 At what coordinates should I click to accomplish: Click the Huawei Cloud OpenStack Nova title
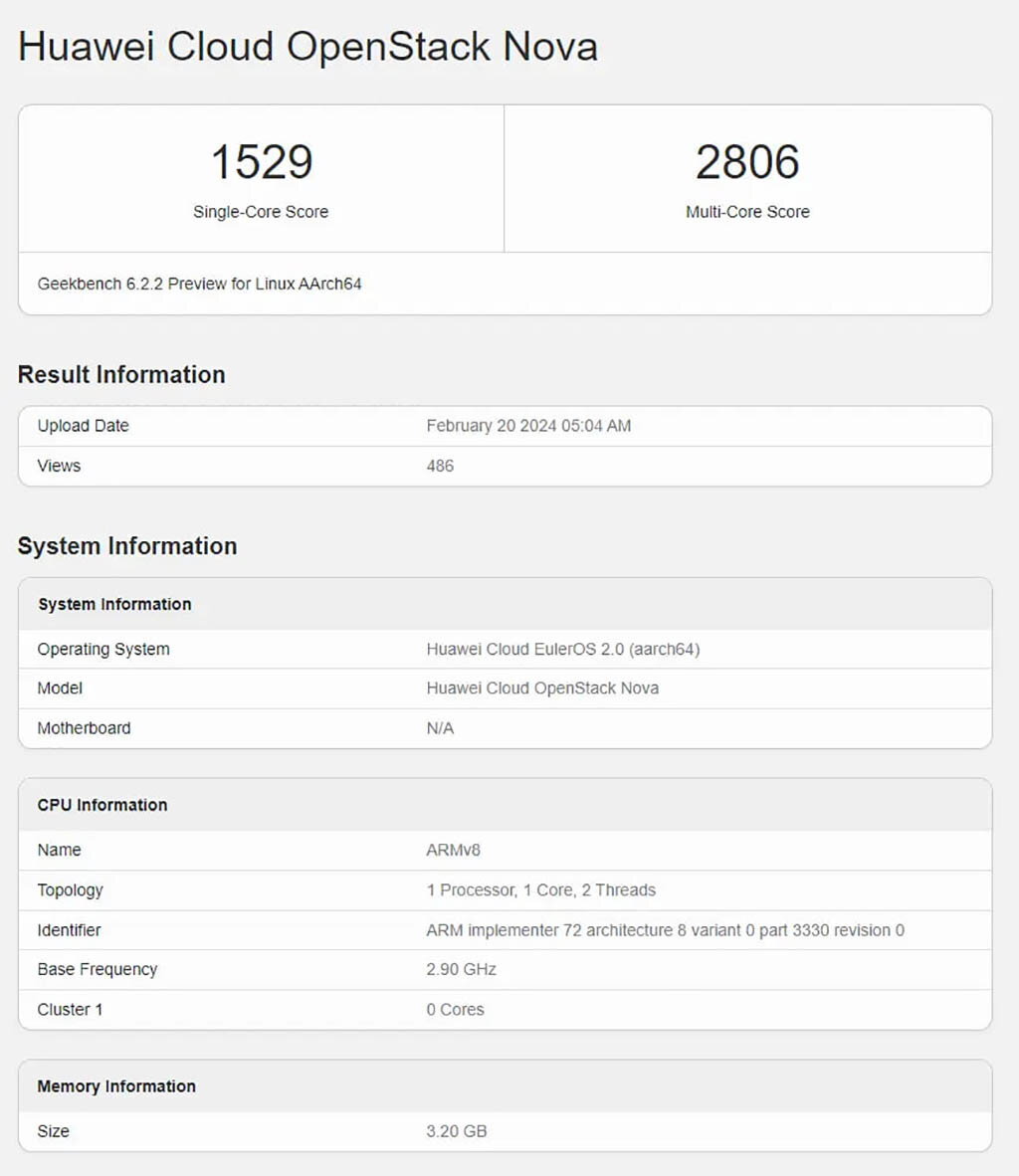click(308, 46)
